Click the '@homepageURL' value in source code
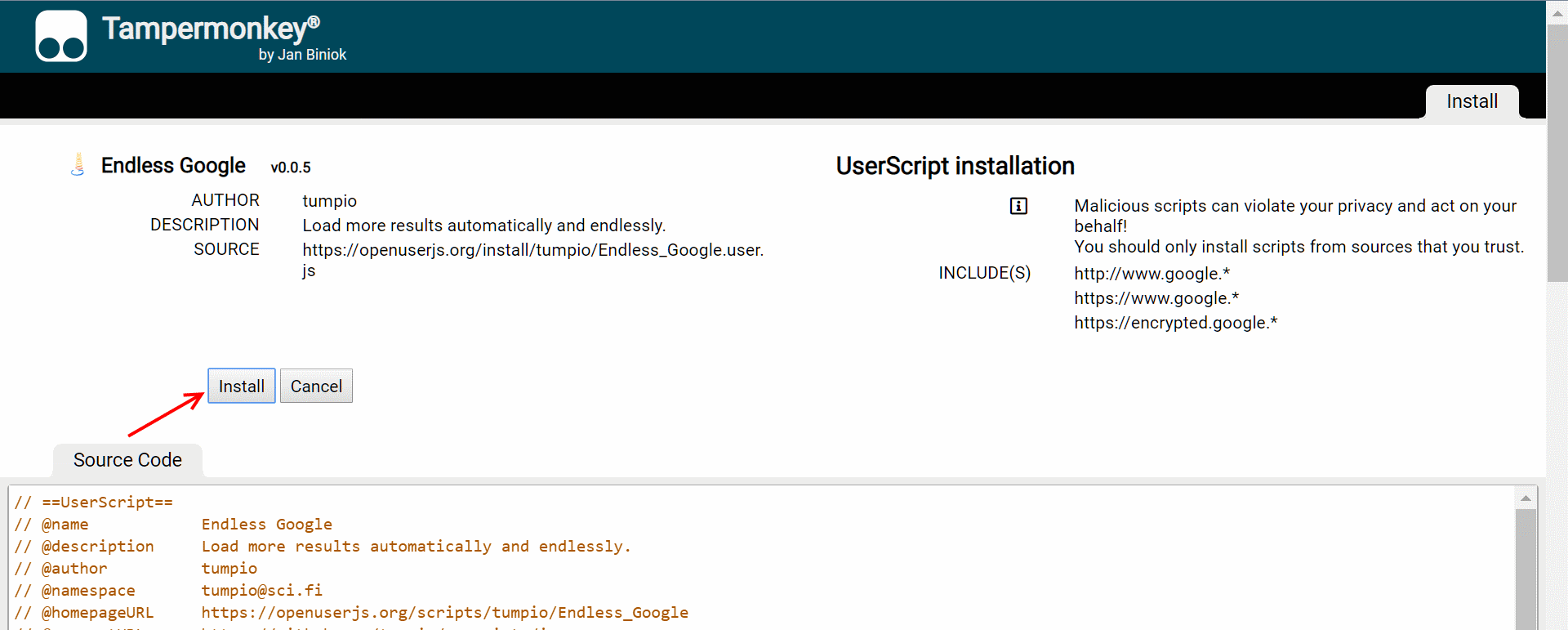 (444, 612)
